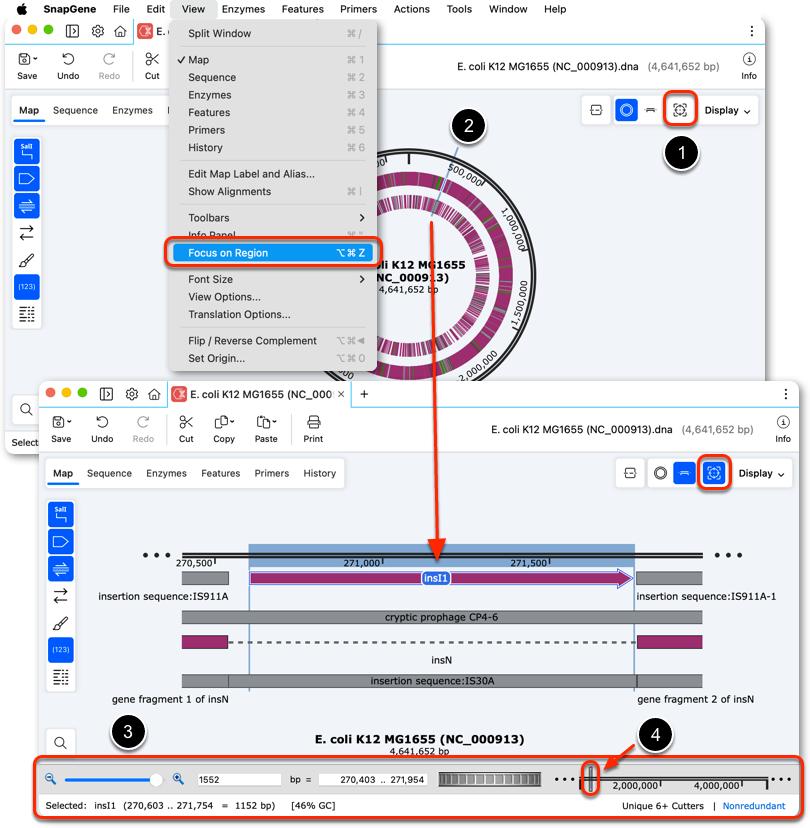The height and width of the screenshot is (828, 810).
Task: Click Cut scissors icon in back window
Action: pos(152,59)
